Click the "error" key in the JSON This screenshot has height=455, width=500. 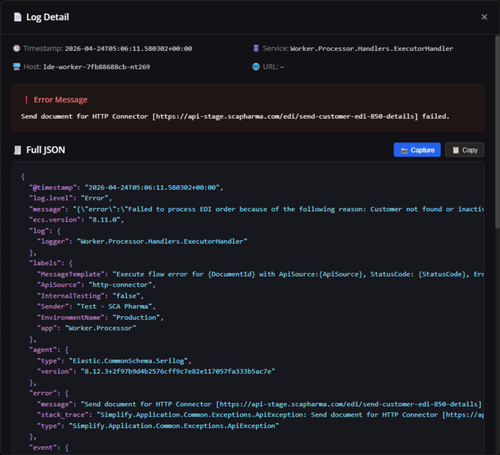click(x=43, y=393)
